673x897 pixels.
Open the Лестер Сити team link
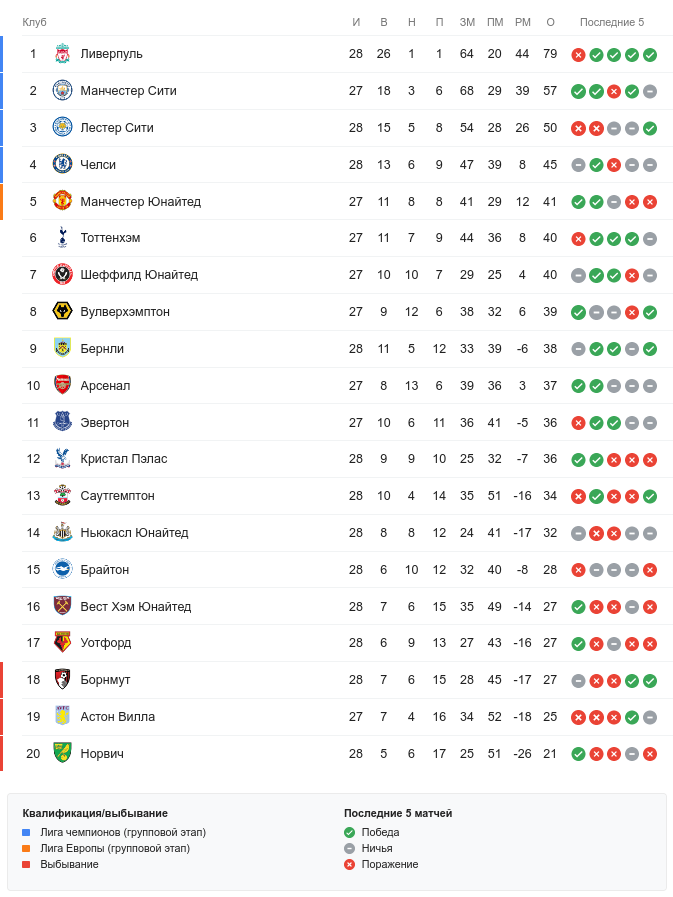(117, 128)
